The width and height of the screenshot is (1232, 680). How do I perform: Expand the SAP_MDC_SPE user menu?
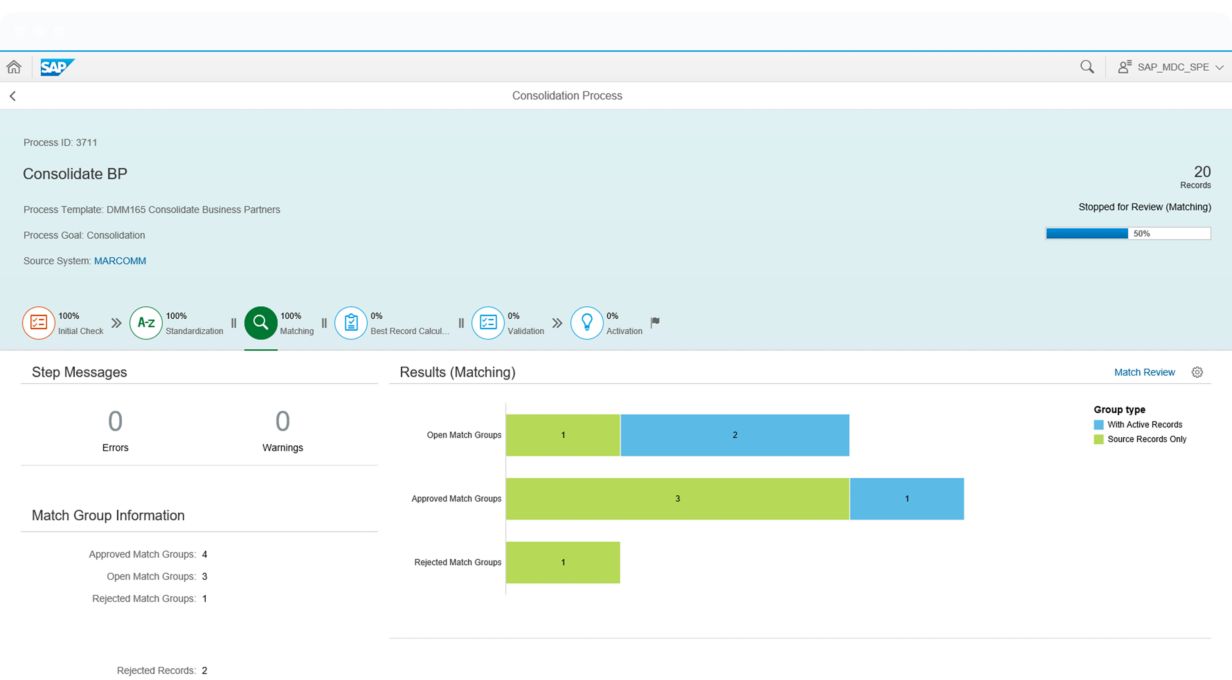tap(1170, 67)
